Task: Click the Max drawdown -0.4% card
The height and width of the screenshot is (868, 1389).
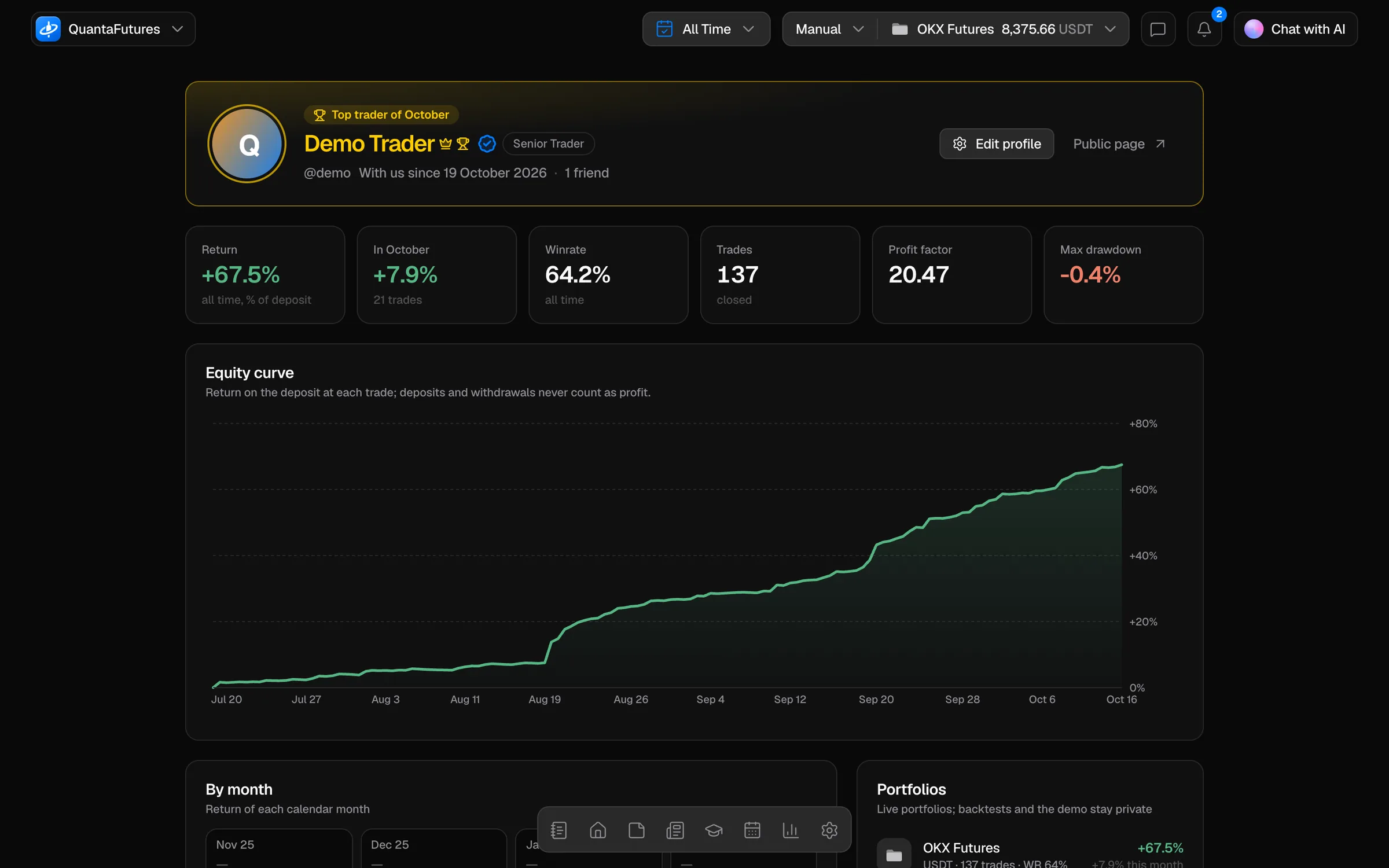Action: pyautogui.click(x=1123, y=275)
